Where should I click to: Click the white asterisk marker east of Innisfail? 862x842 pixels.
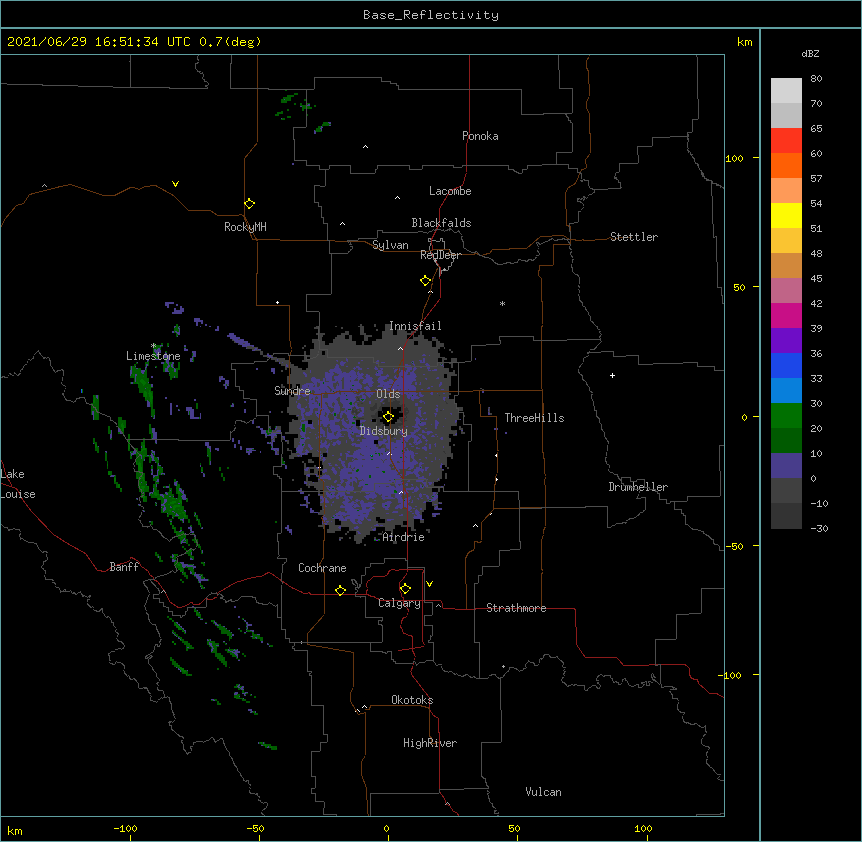tap(502, 303)
